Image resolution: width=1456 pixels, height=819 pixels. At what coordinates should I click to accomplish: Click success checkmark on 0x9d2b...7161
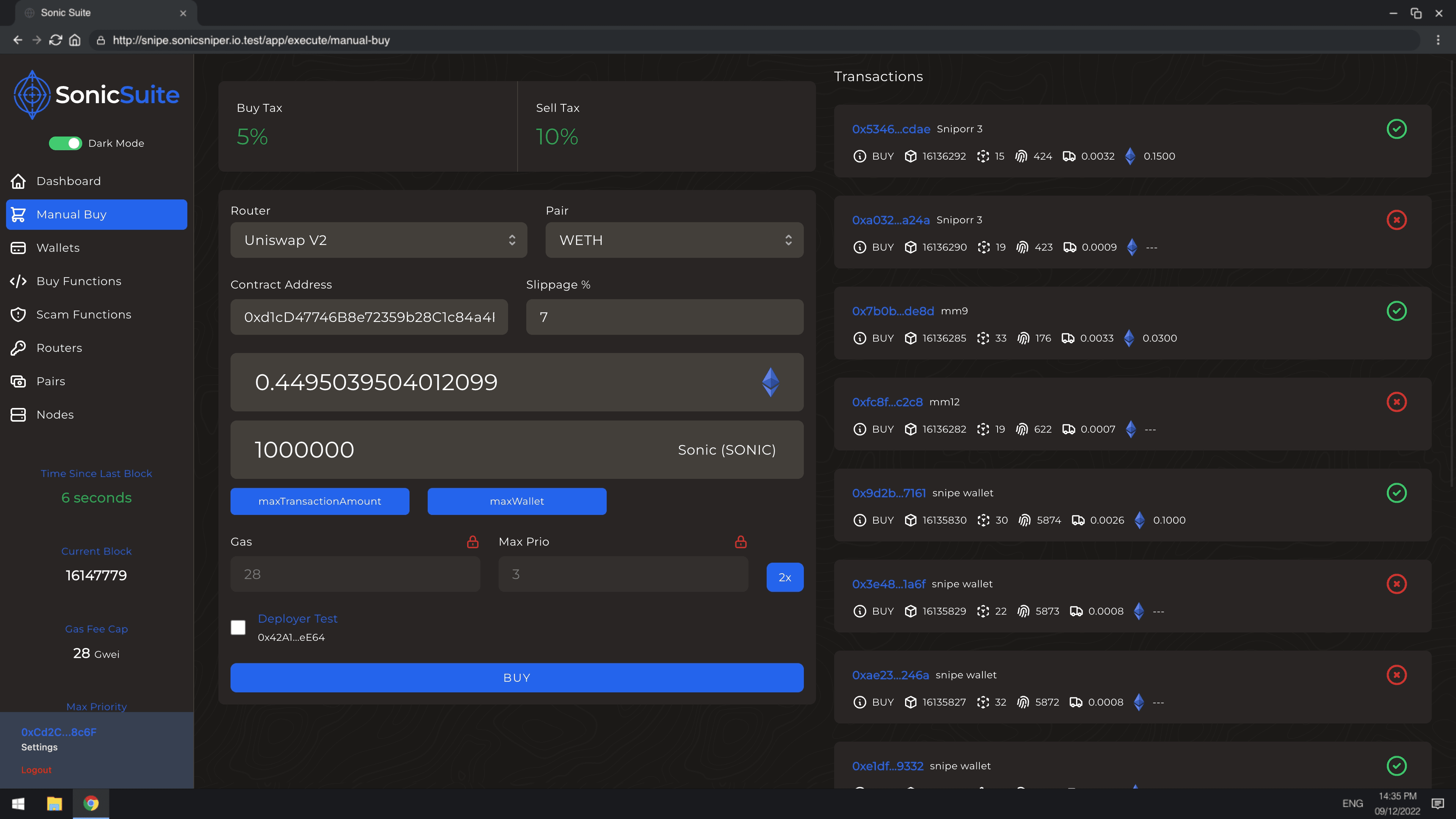[x=1396, y=493]
